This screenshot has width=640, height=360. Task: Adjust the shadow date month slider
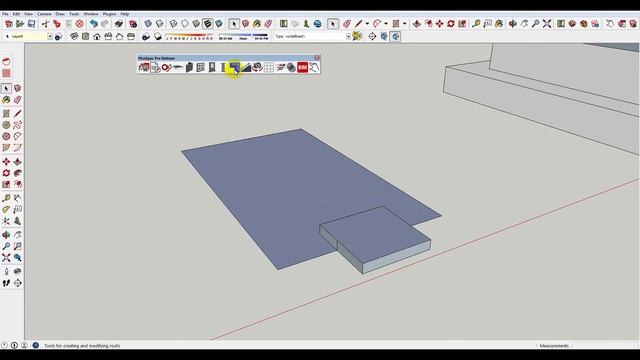(189, 36)
